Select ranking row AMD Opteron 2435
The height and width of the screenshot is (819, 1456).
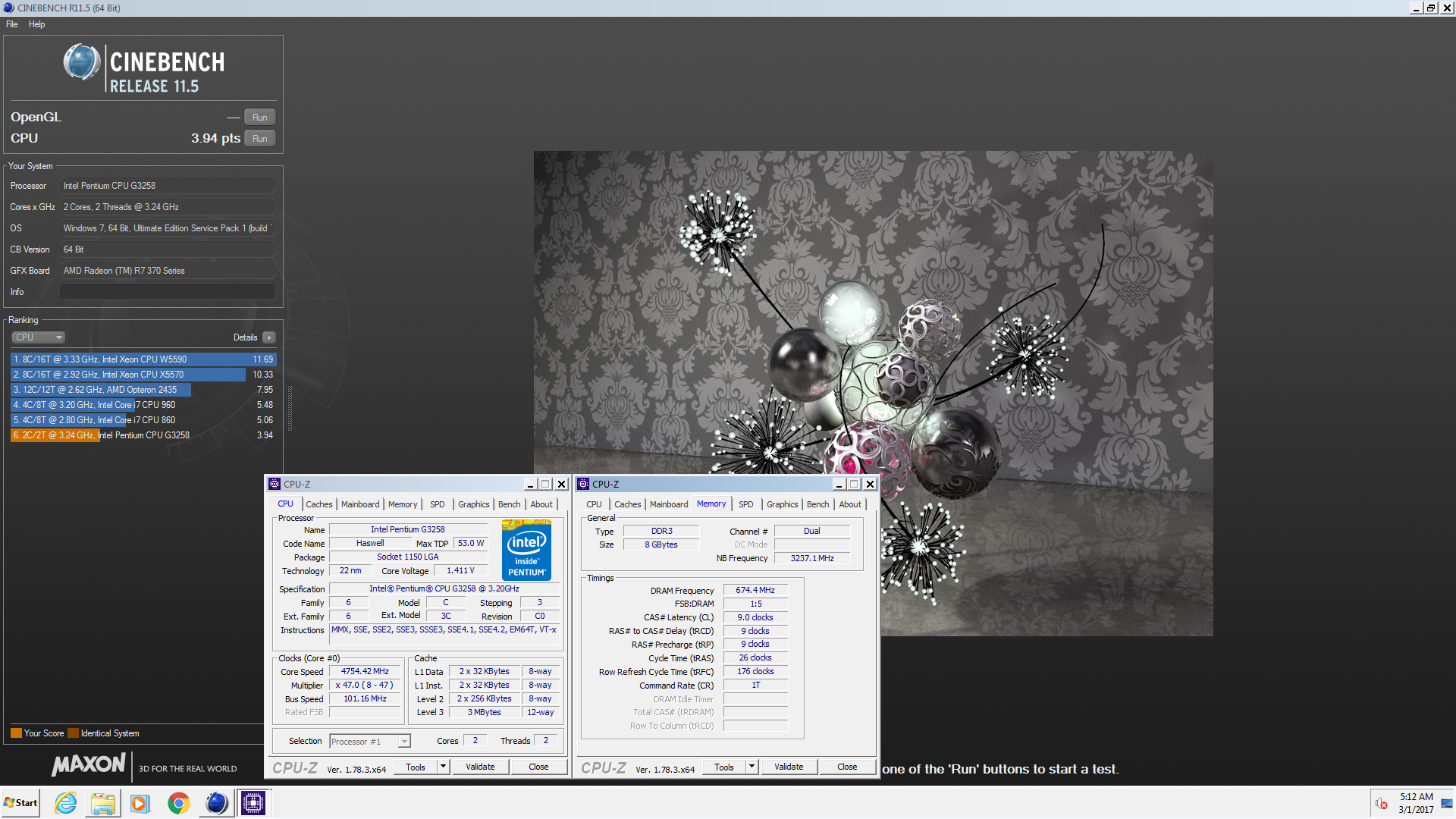[143, 390]
